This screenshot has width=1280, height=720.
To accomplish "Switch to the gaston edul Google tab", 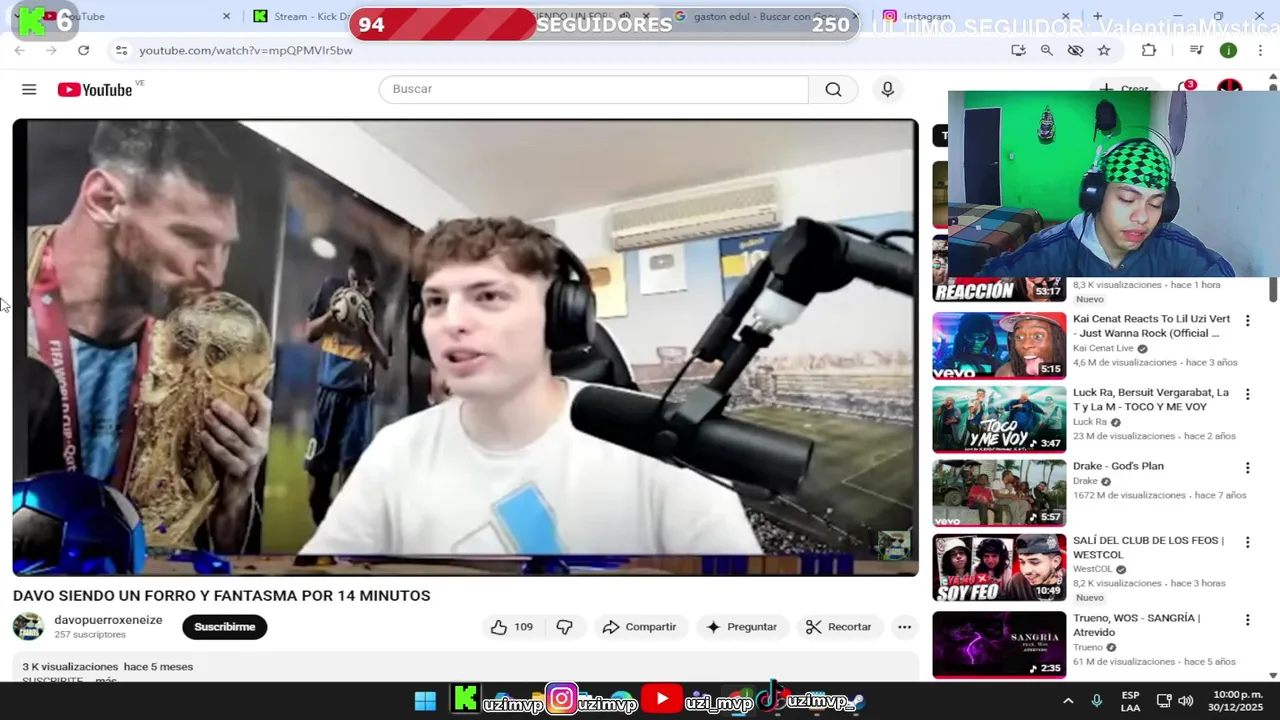I will [765, 16].
